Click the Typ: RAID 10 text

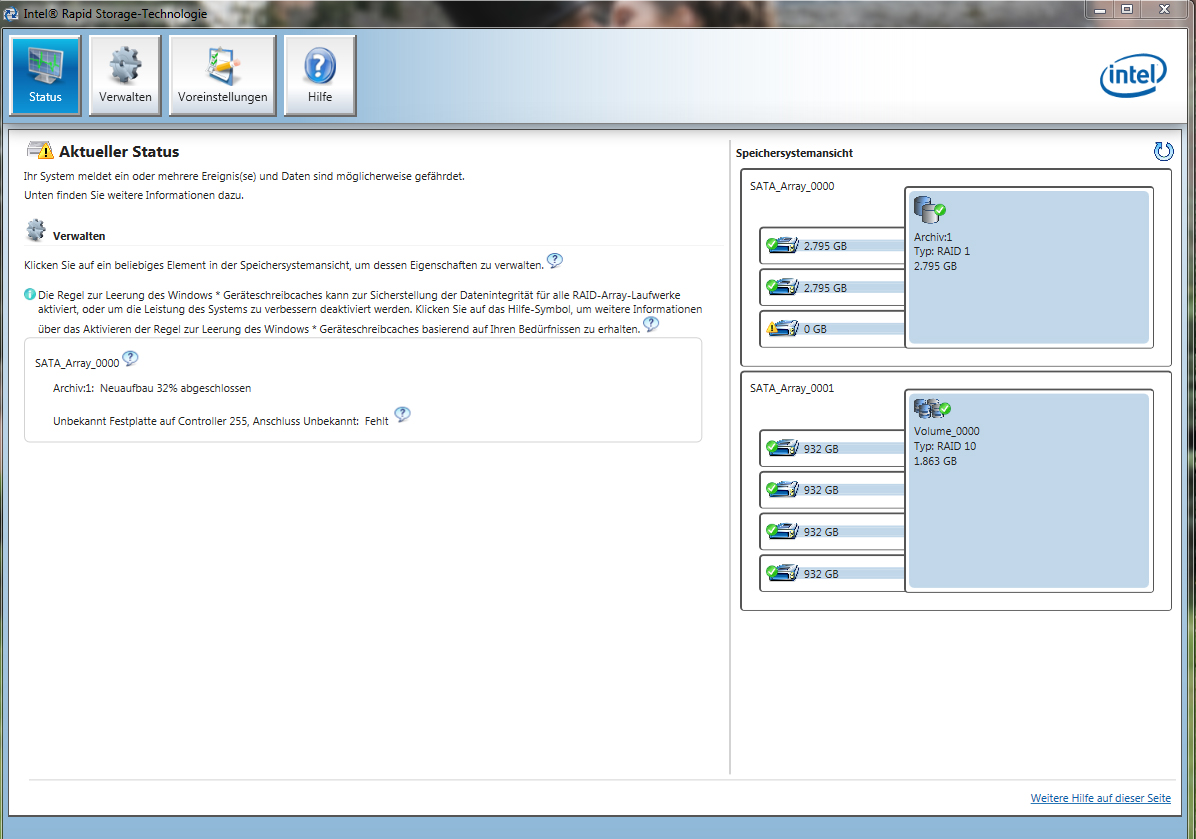click(x=945, y=446)
